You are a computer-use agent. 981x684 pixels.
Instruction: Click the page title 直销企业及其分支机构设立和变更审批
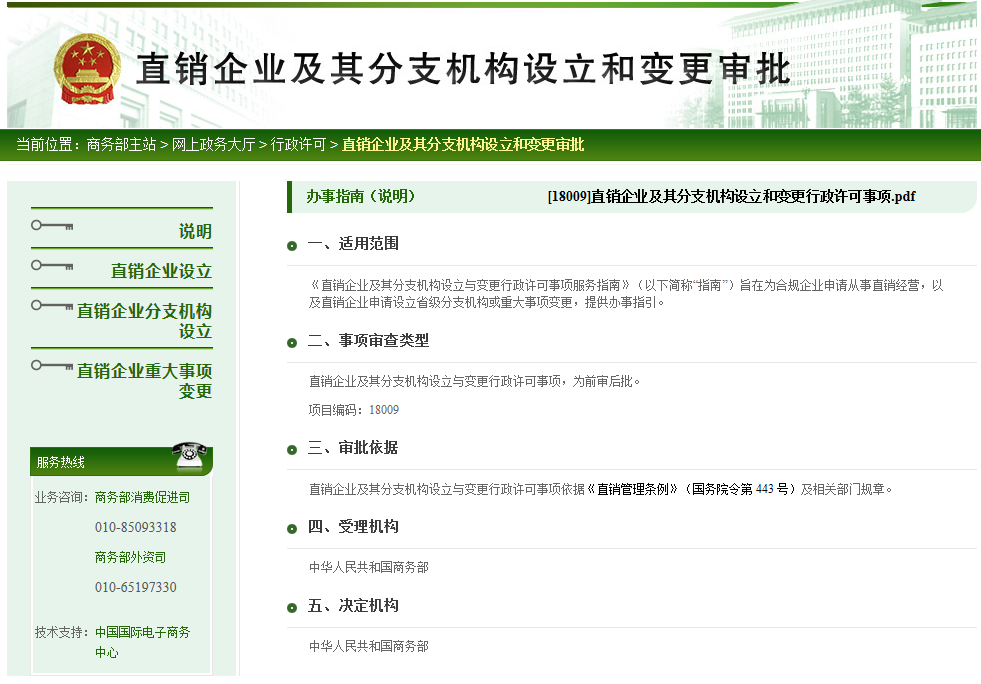(464, 69)
